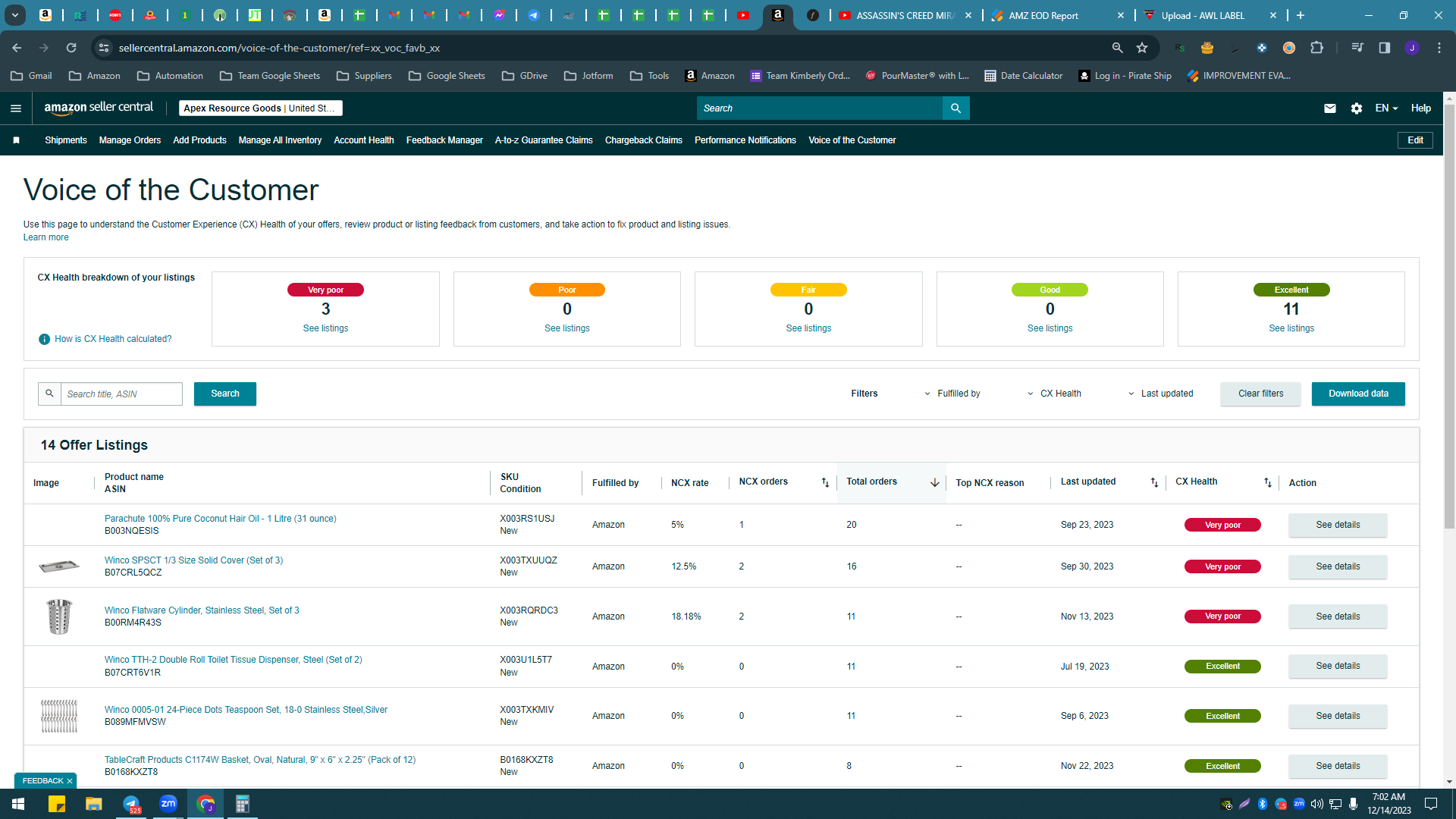Click the Amazon Seller Central logo
The width and height of the screenshot is (1456, 819).
99,108
